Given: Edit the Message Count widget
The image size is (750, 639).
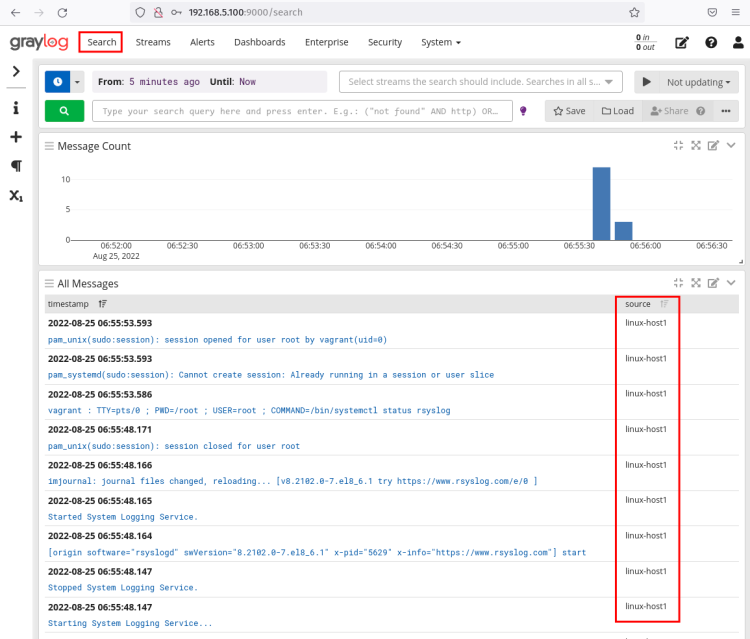Looking at the screenshot, I should [x=713, y=145].
